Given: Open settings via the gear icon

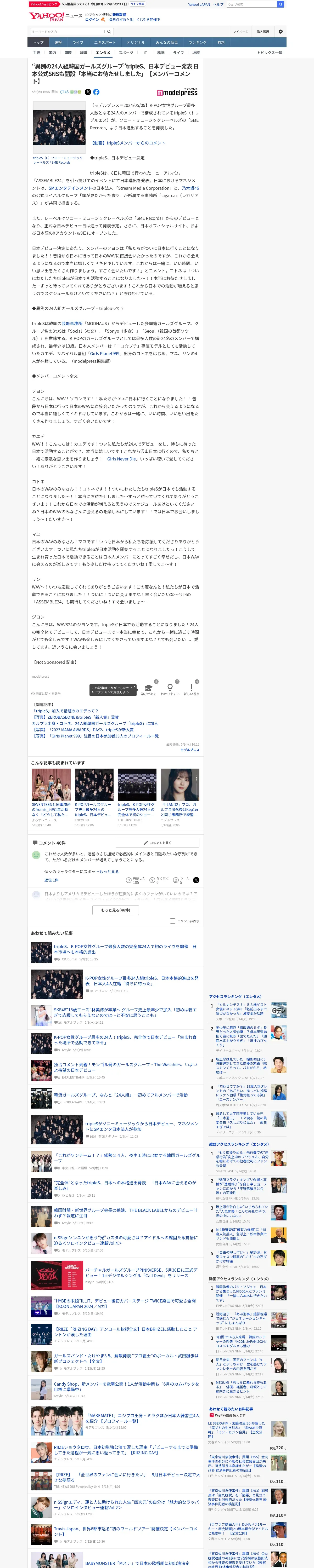Looking at the screenshot, I should pyautogui.click(x=281, y=32).
